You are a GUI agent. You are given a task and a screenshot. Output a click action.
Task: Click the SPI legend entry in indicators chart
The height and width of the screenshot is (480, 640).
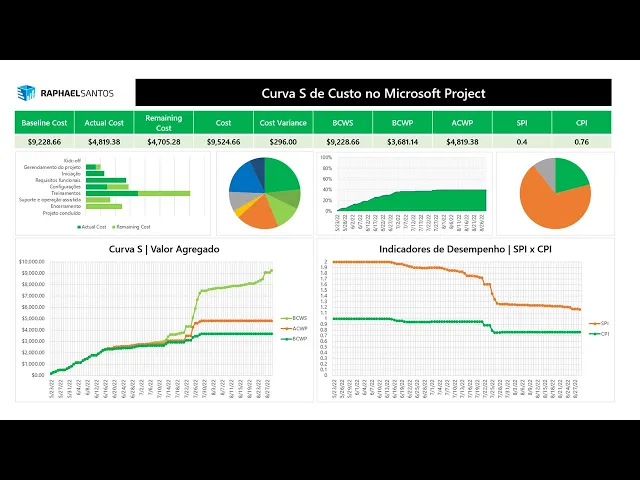599,323
